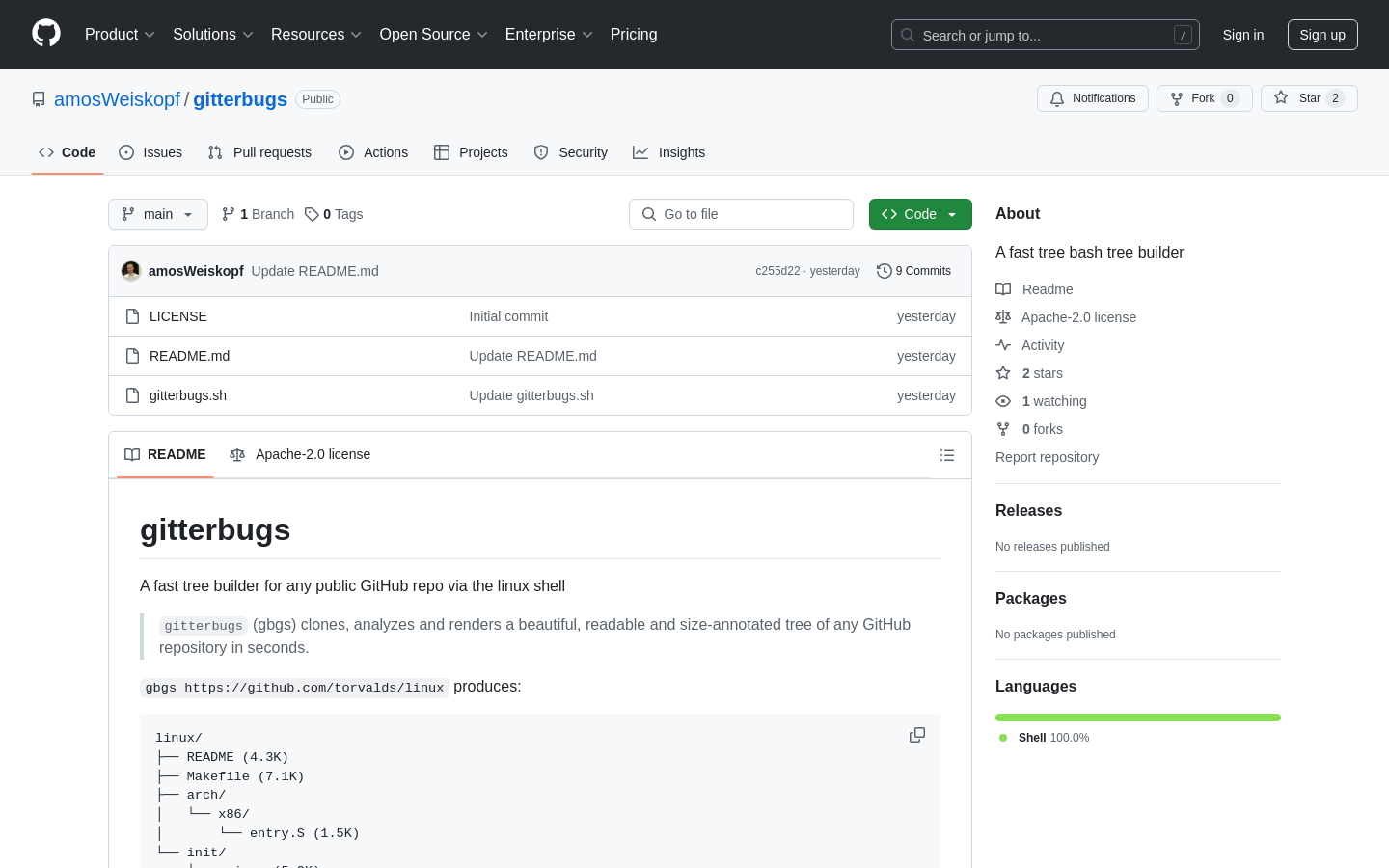This screenshot has height=868, width=1389.
Task: Open the Update README.md commit message in header
Action: click(315, 271)
